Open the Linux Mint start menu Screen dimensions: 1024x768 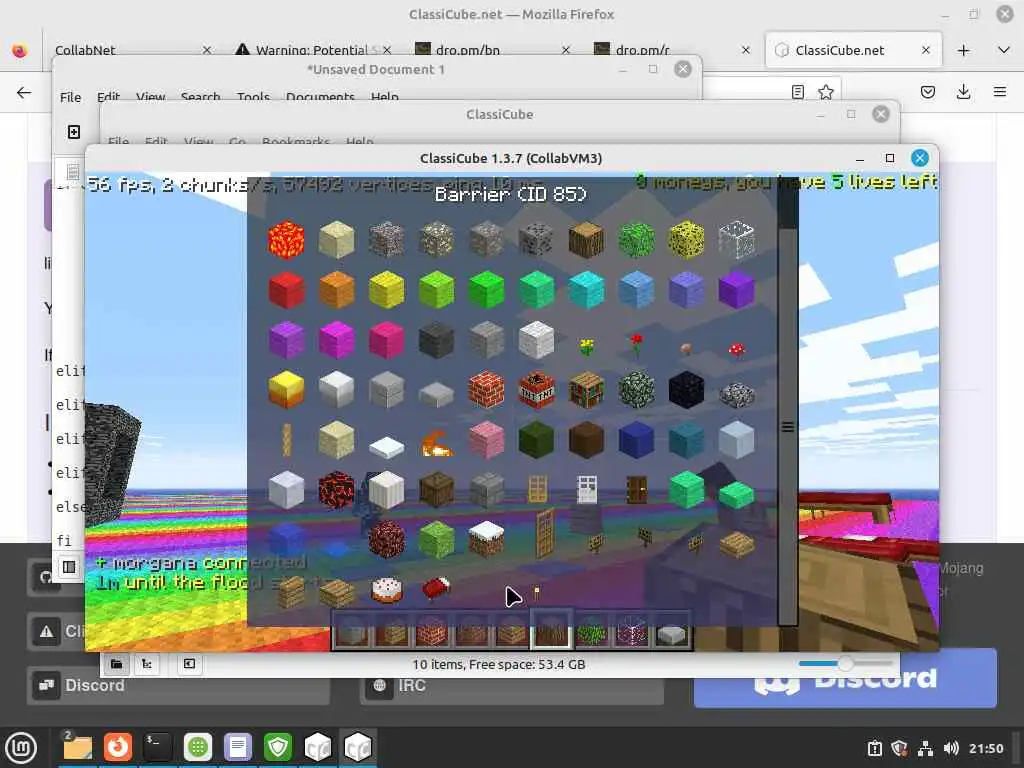tap(22, 748)
